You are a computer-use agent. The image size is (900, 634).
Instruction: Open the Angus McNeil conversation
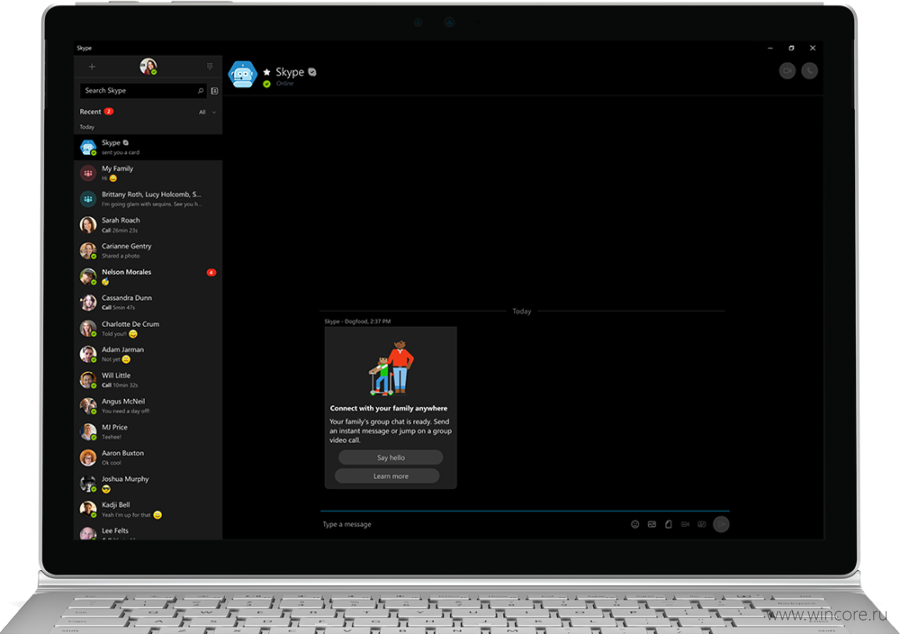coord(148,406)
